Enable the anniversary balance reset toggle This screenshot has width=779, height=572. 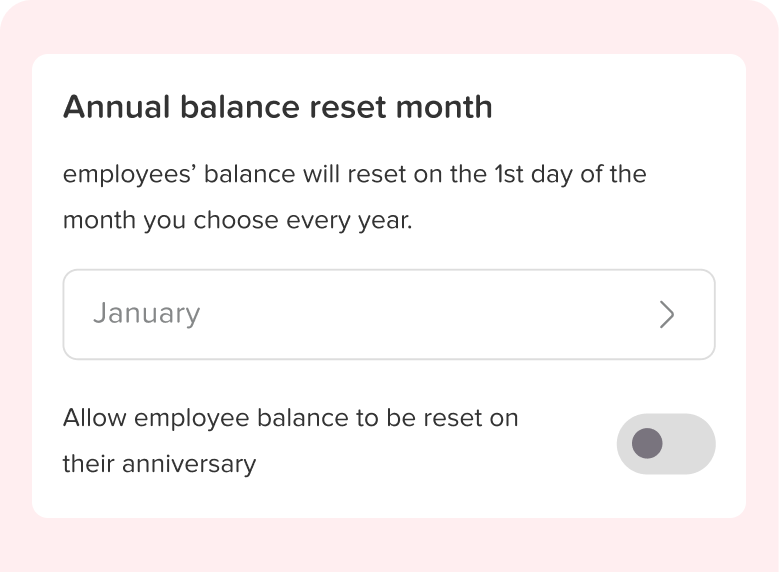tap(666, 443)
